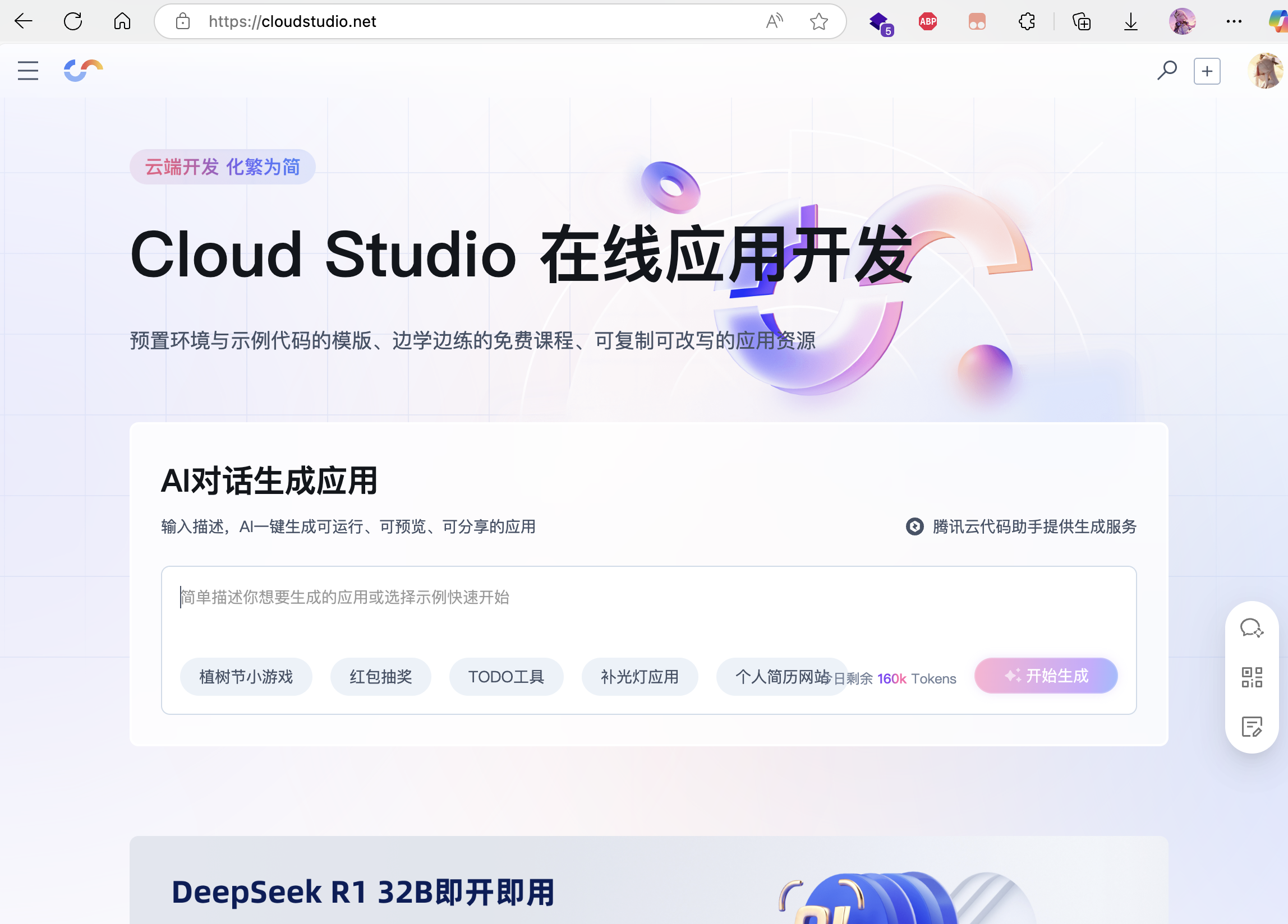Open the search panel via magnifier icon
The image size is (1288, 924).
coord(1167,71)
